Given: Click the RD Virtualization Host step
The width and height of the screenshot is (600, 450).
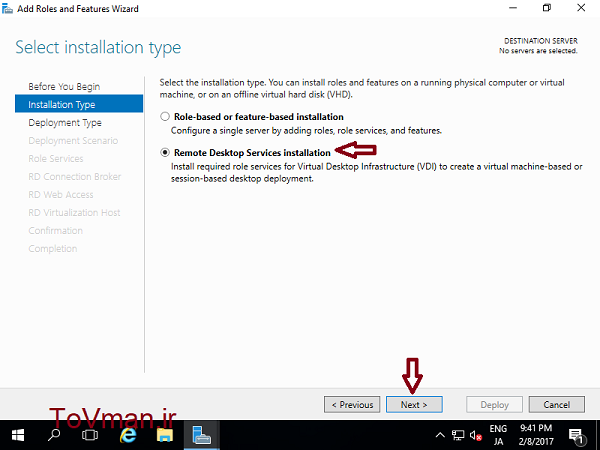Looking at the screenshot, I should tap(74, 212).
